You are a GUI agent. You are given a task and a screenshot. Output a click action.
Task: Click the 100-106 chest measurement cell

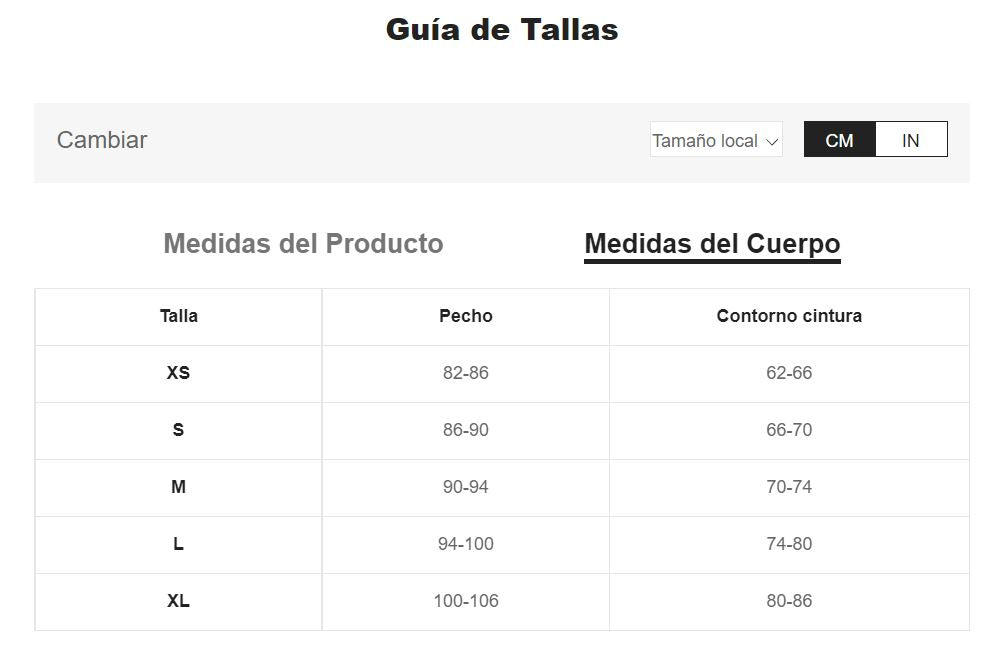pyautogui.click(x=466, y=601)
